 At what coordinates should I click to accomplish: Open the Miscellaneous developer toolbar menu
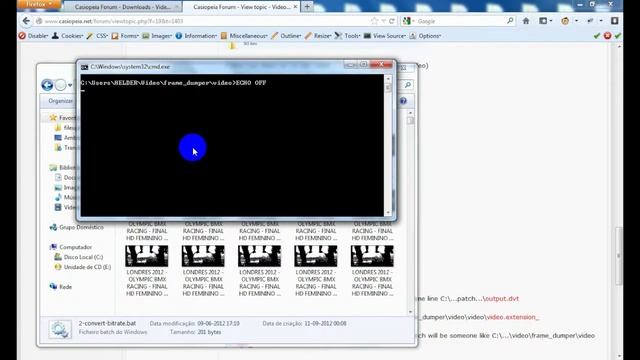[244, 36]
